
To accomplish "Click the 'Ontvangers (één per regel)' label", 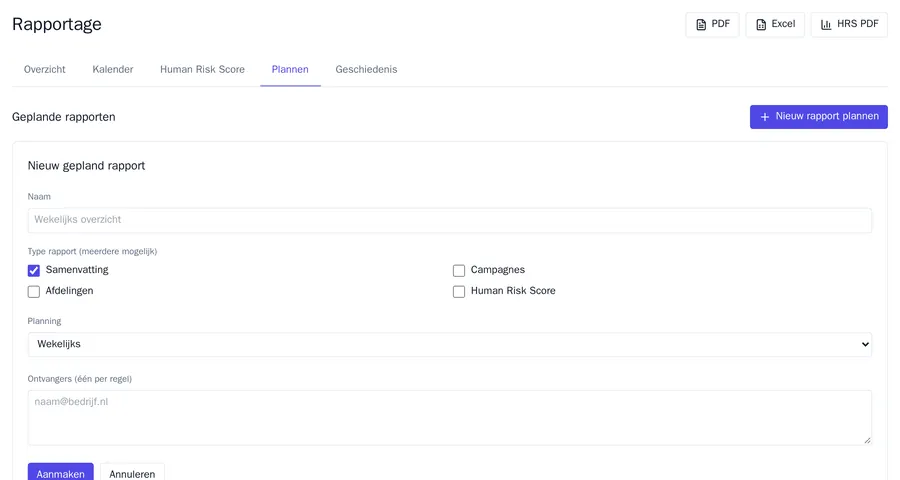I will click(x=80, y=379).
